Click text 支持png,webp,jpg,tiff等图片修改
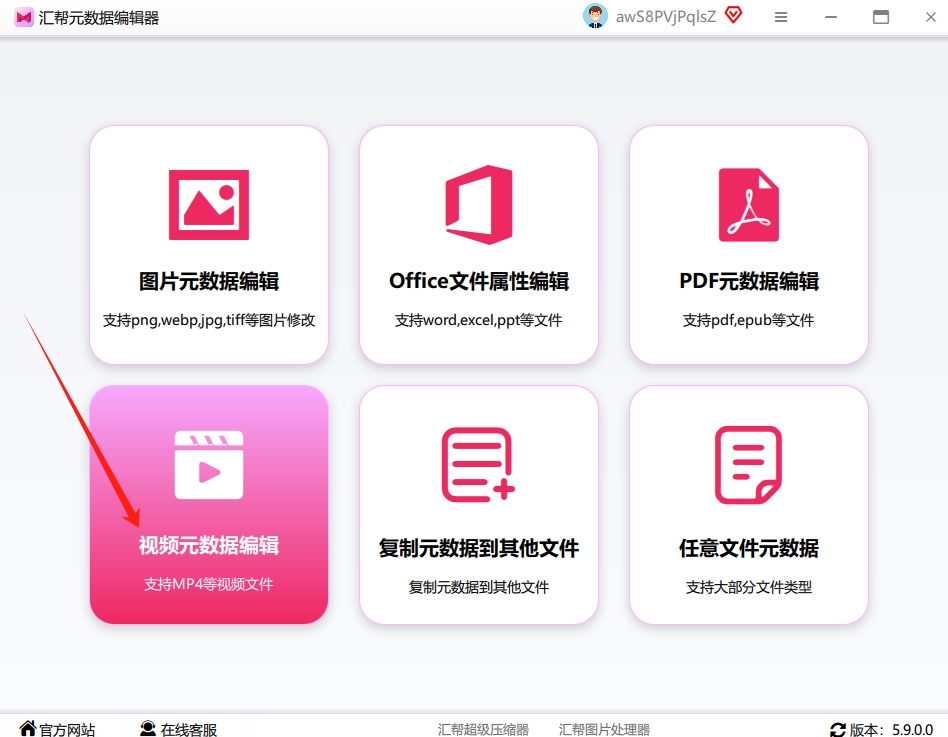 coord(209,320)
